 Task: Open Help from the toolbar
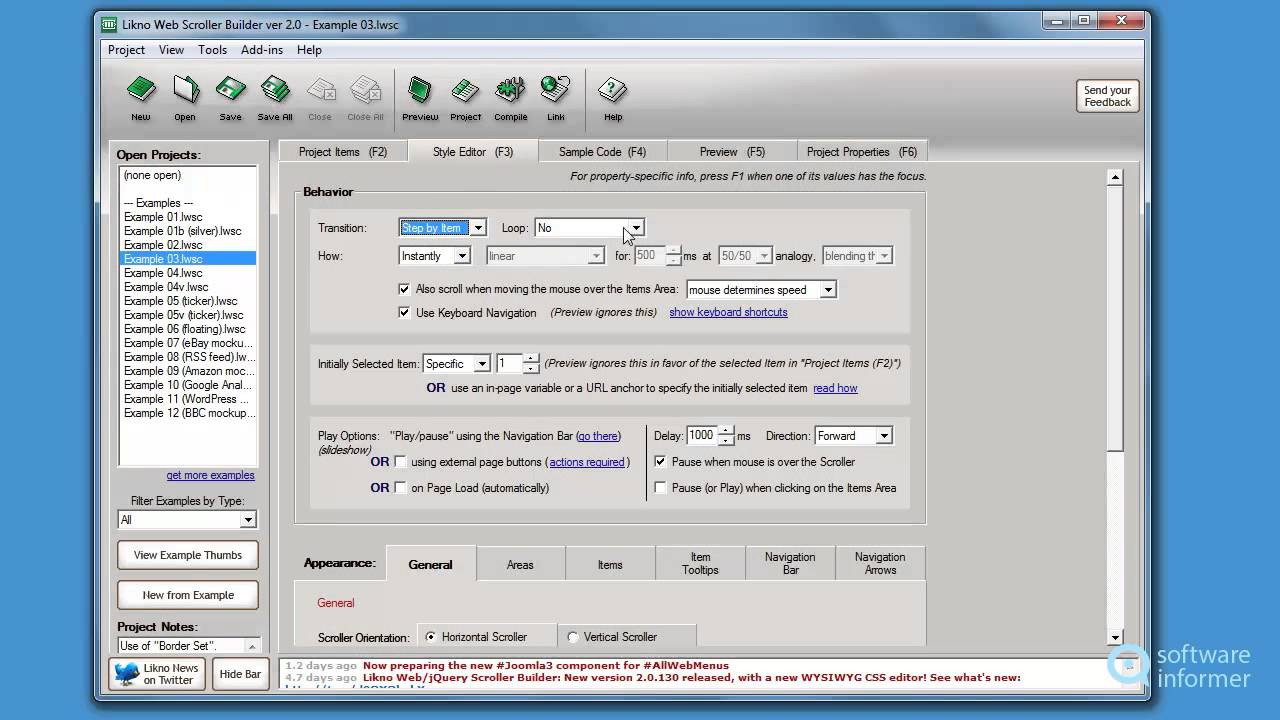612,98
